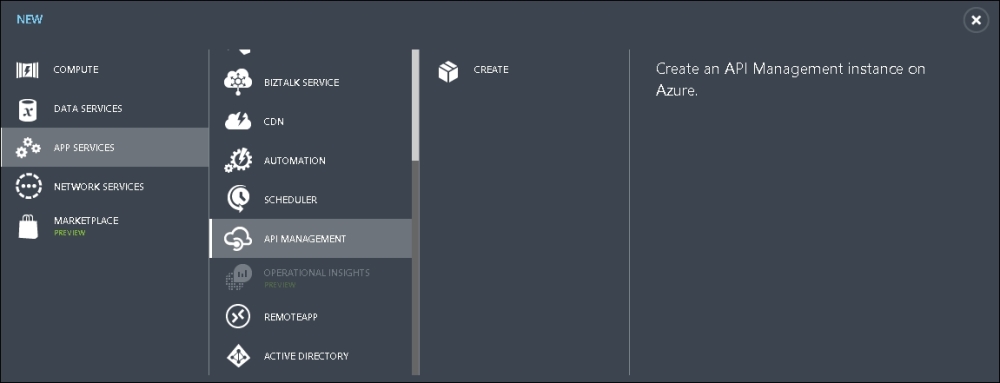Viewport: 1000px width, 383px height.
Task: Click the RemoteApp circle icon
Action: [x=238, y=317]
